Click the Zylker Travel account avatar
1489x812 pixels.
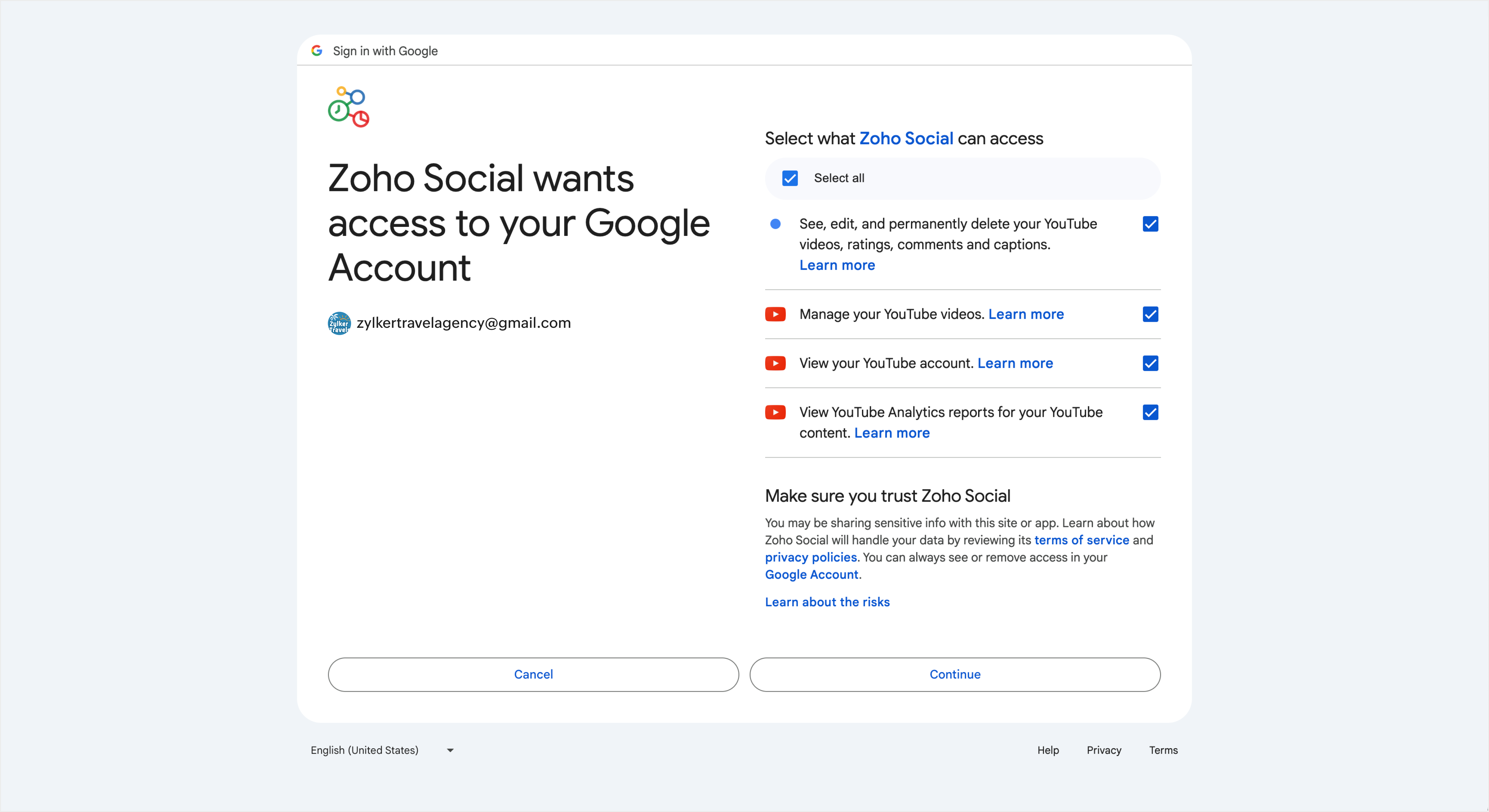339,323
